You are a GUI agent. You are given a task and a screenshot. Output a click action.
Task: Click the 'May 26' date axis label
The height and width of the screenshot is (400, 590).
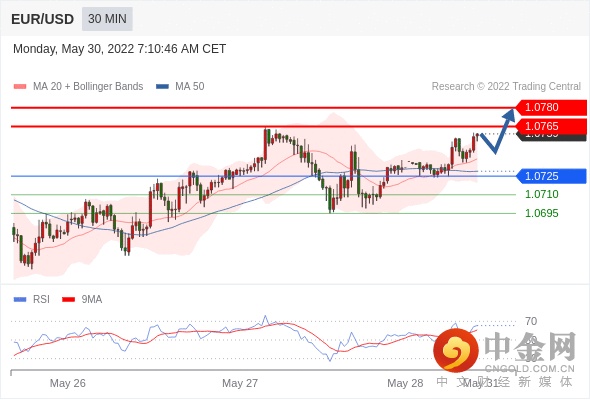point(68,383)
